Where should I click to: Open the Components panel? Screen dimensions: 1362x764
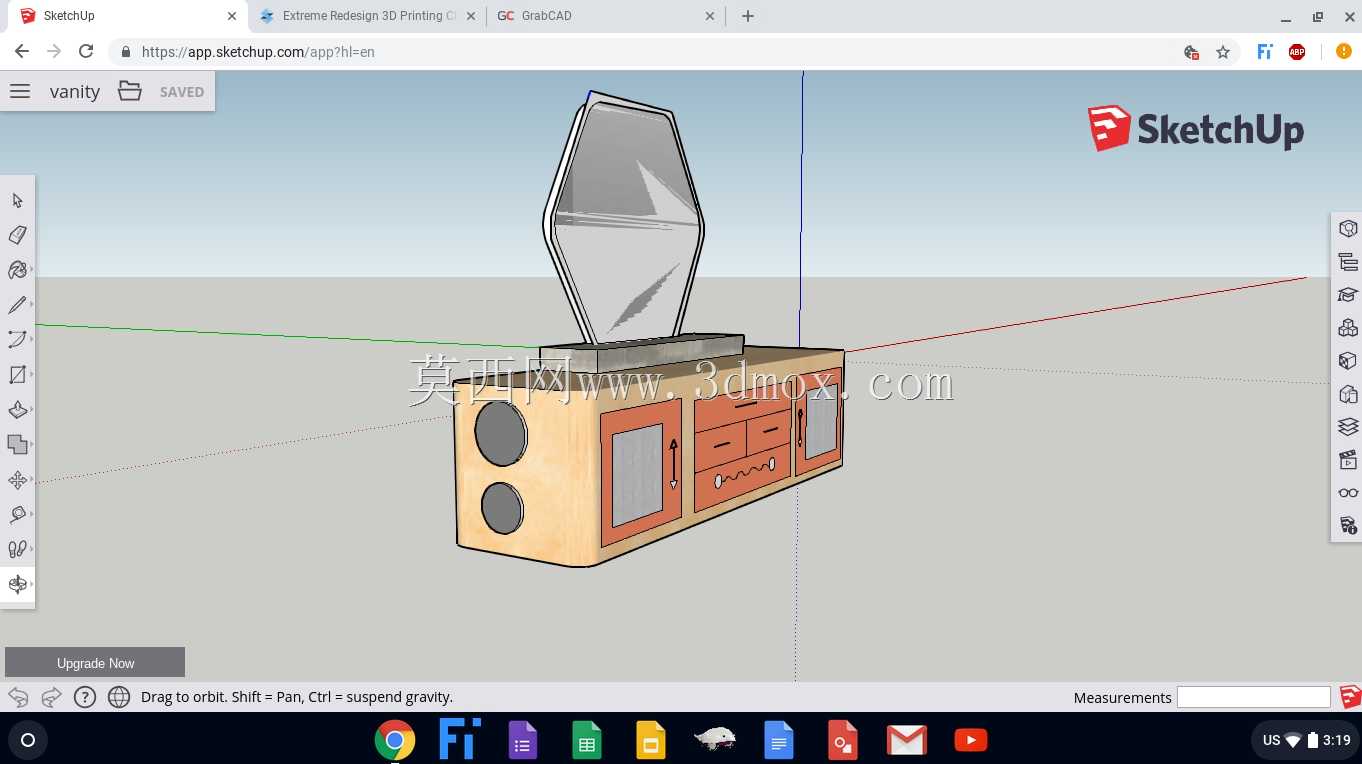(x=1348, y=328)
